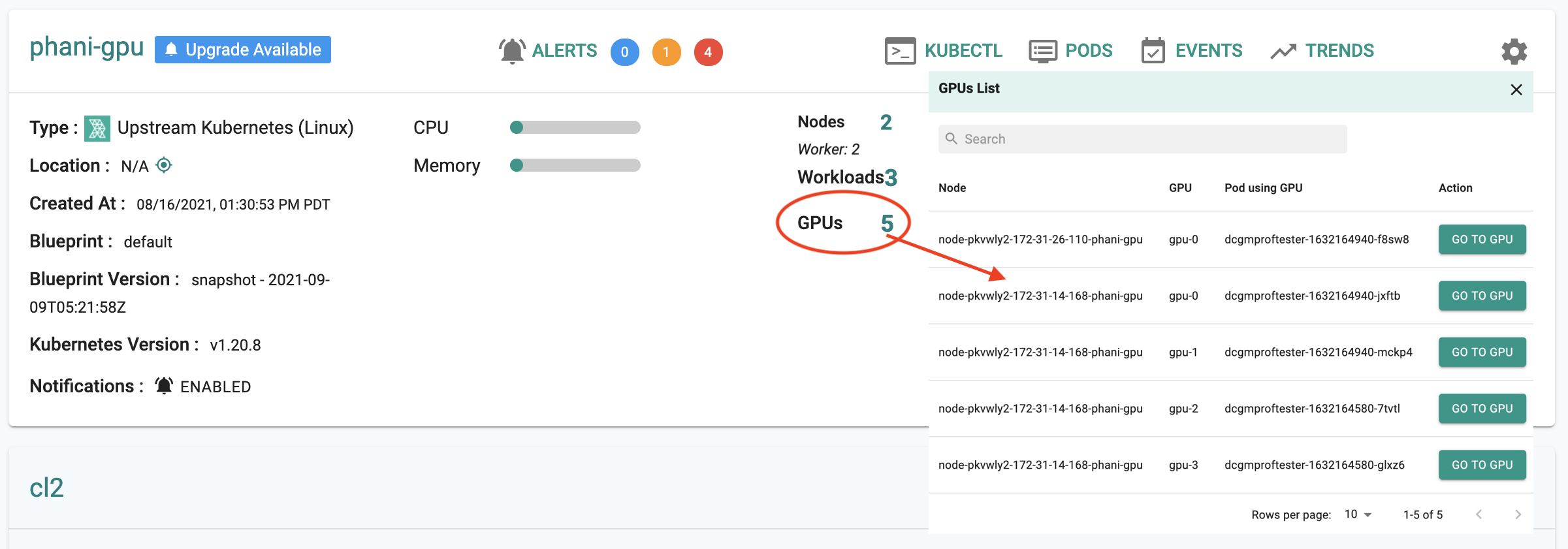The height and width of the screenshot is (549, 1568).
Task: Click the location target icon
Action: click(164, 165)
